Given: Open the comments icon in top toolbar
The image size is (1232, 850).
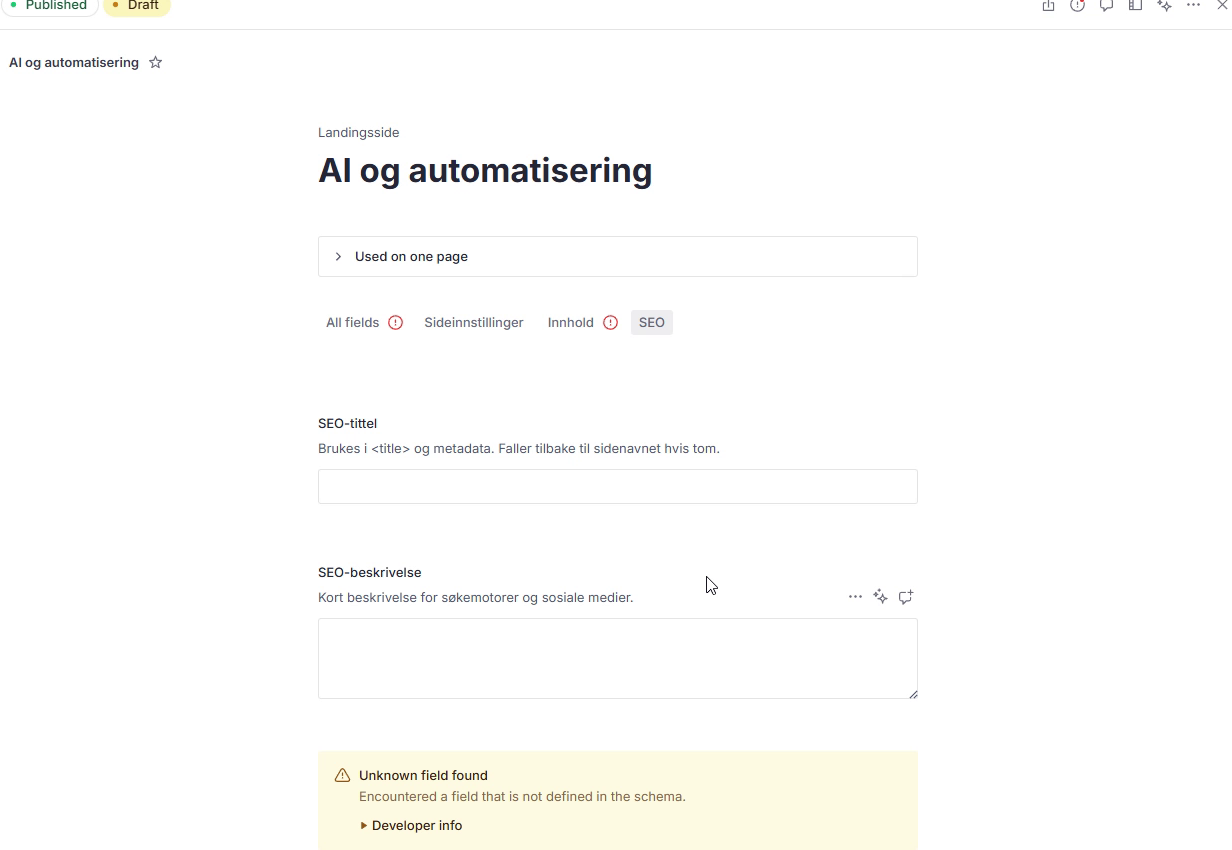Looking at the screenshot, I should point(1106,5).
